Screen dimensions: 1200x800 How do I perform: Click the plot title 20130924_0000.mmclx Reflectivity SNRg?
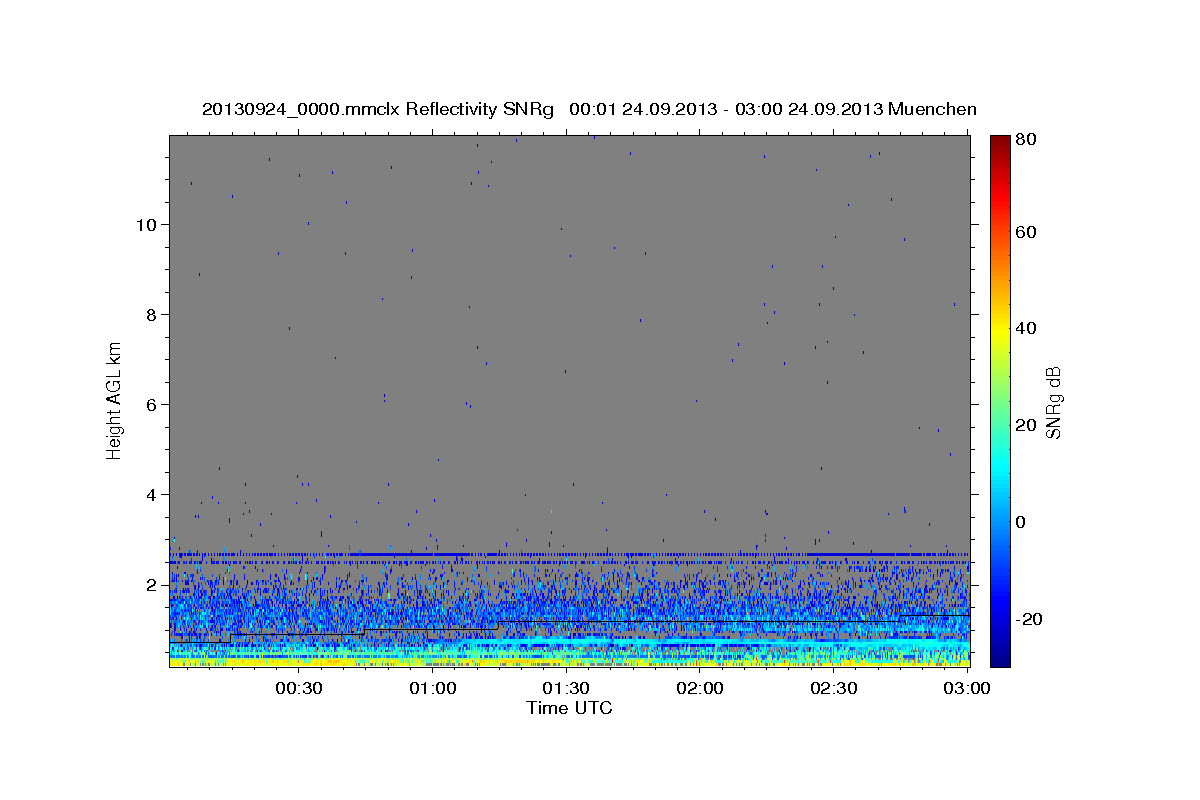589,109
